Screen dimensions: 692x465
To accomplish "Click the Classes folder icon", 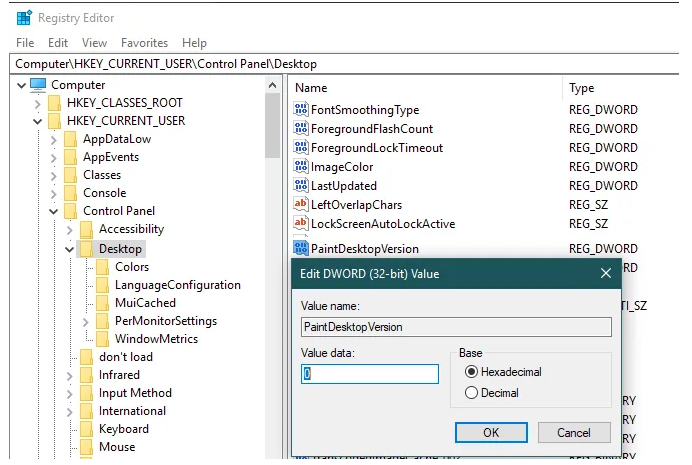I will pyautogui.click(x=71, y=175).
